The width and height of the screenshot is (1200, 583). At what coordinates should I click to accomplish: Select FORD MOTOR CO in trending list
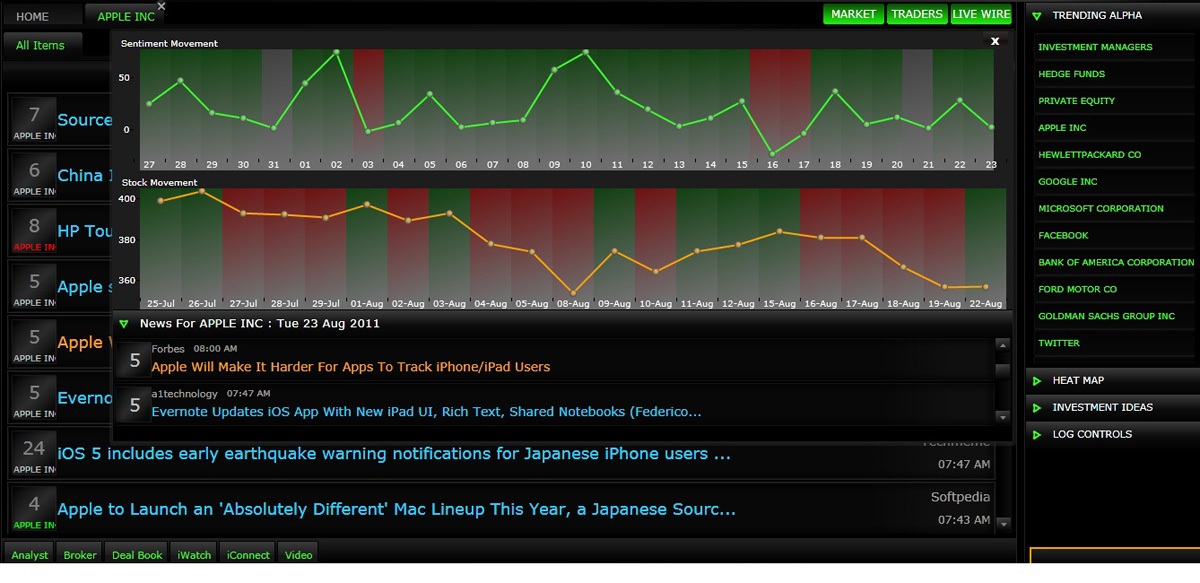tap(1077, 290)
